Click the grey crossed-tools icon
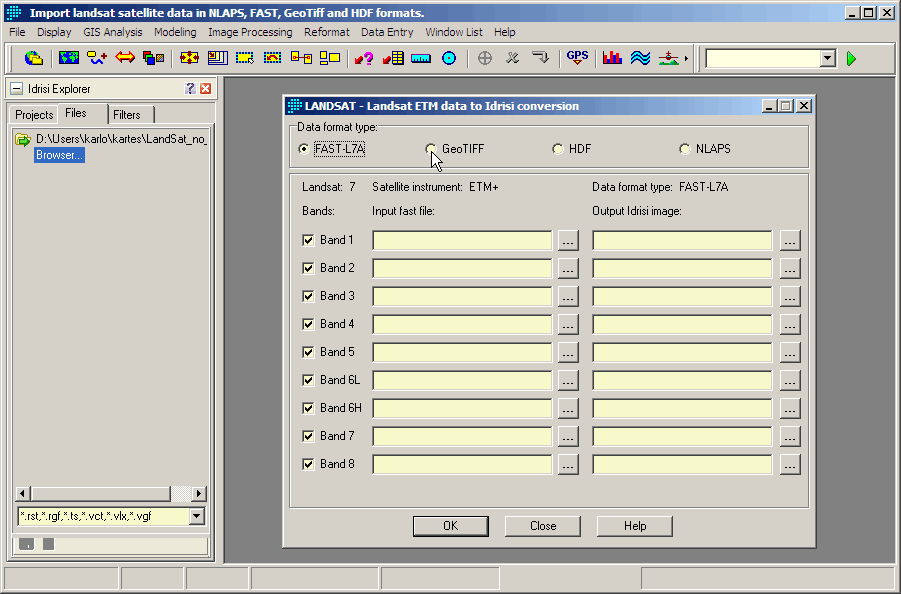The image size is (901, 594). (x=513, y=58)
